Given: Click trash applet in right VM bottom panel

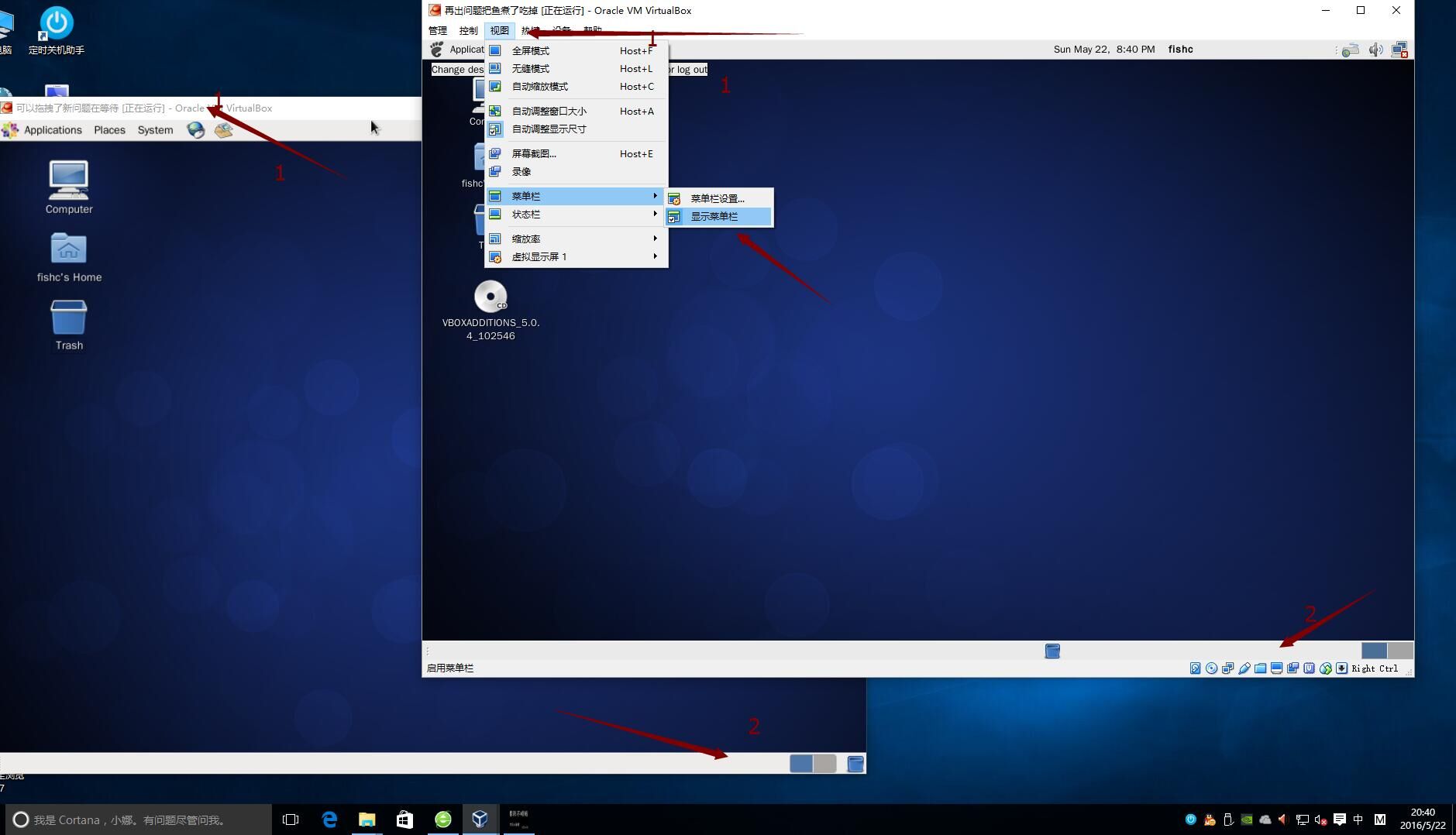Looking at the screenshot, I should pyautogui.click(x=1052, y=651).
